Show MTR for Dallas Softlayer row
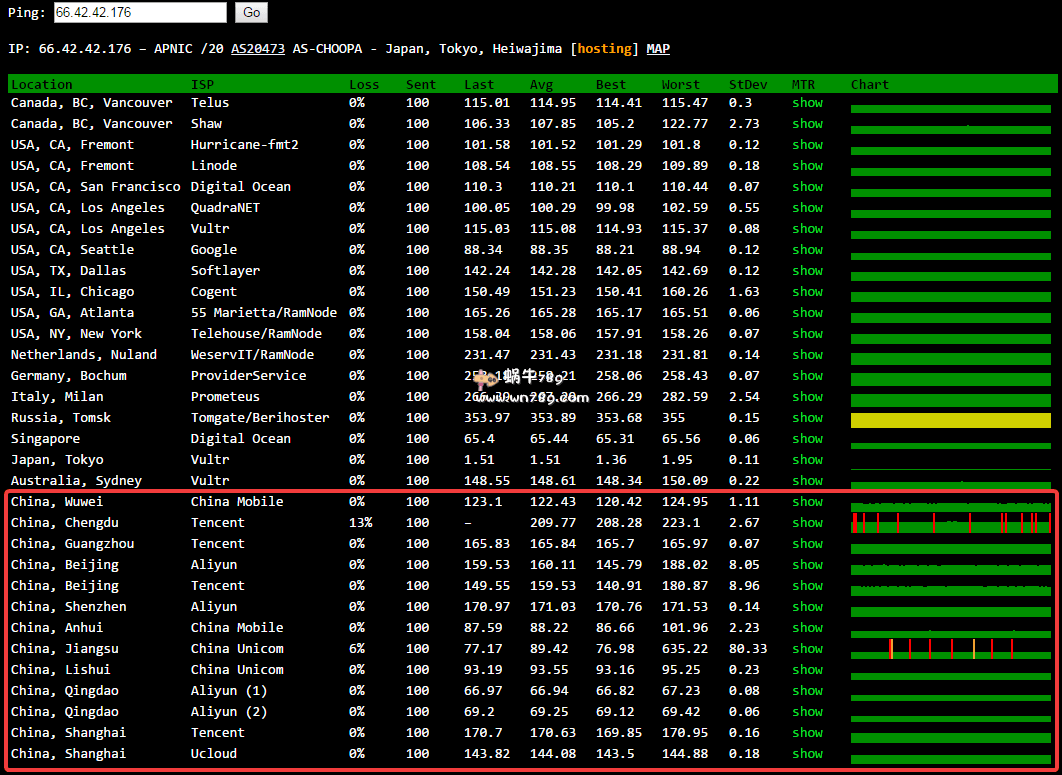This screenshot has height=775, width=1062. pyautogui.click(x=807, y=271)
